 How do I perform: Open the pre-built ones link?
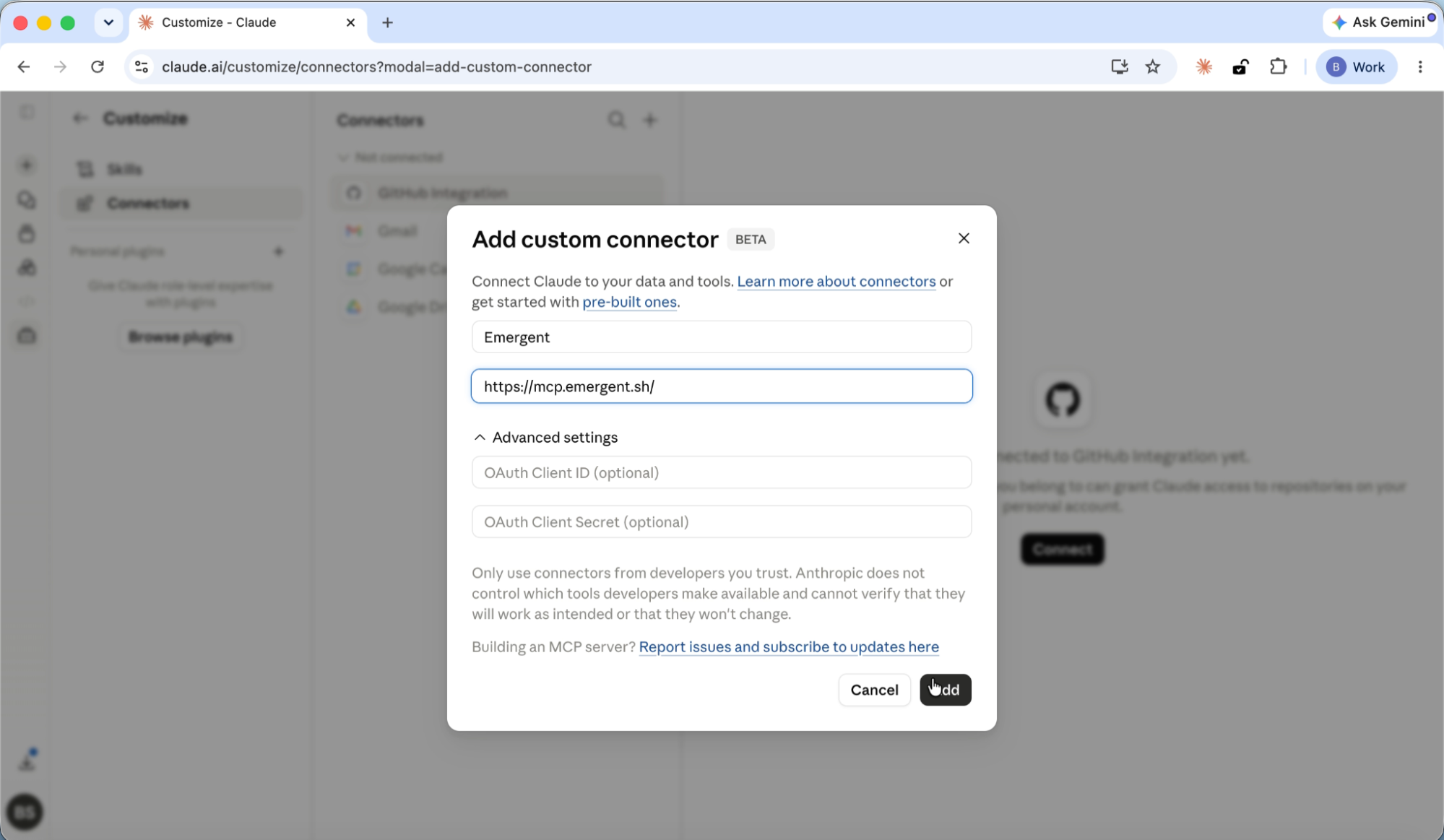point(629,302)
